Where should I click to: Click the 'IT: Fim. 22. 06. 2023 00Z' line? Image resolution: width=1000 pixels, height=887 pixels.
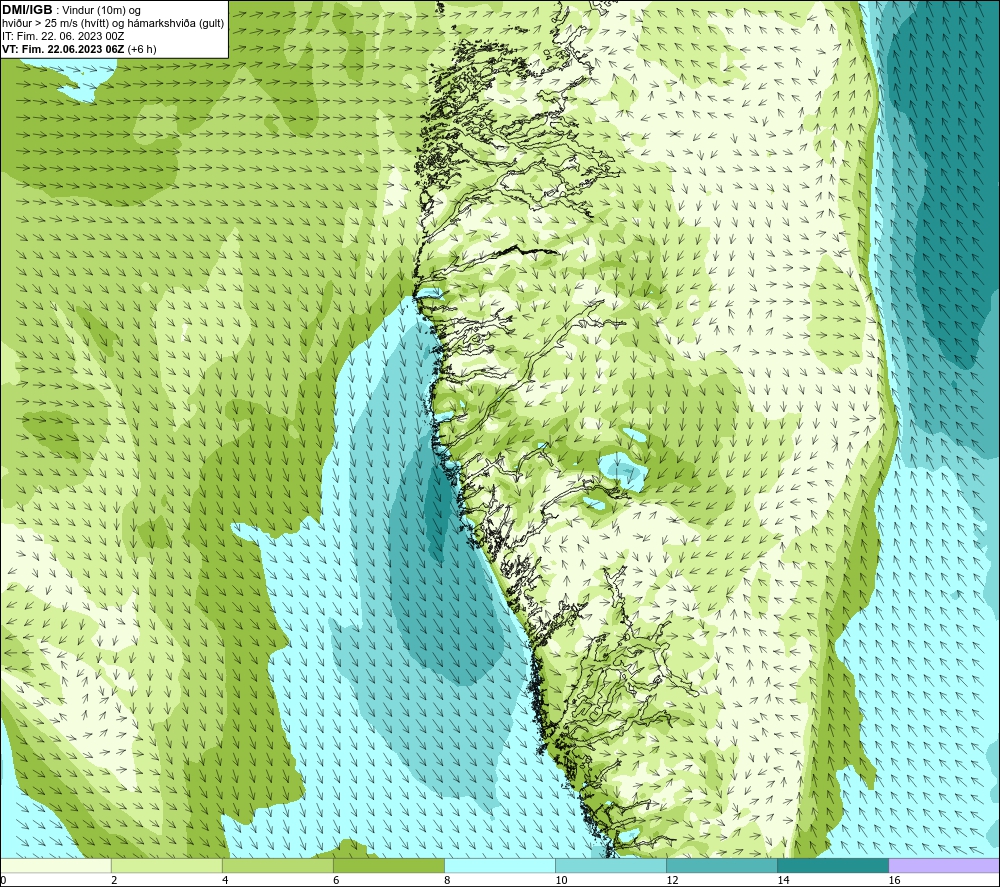[63, 36]
